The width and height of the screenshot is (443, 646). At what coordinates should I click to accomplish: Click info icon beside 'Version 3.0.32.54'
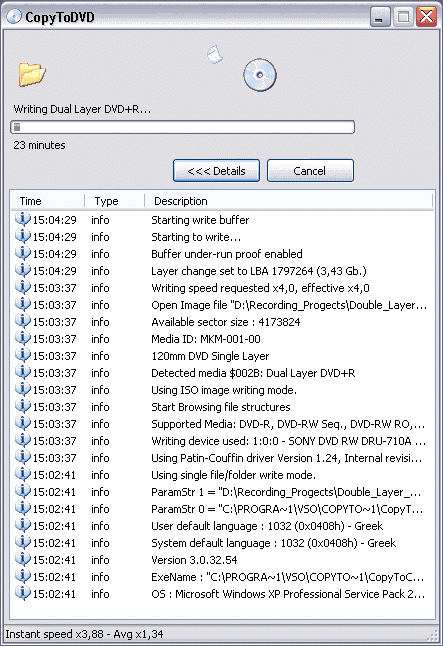(x=23, y=559)
